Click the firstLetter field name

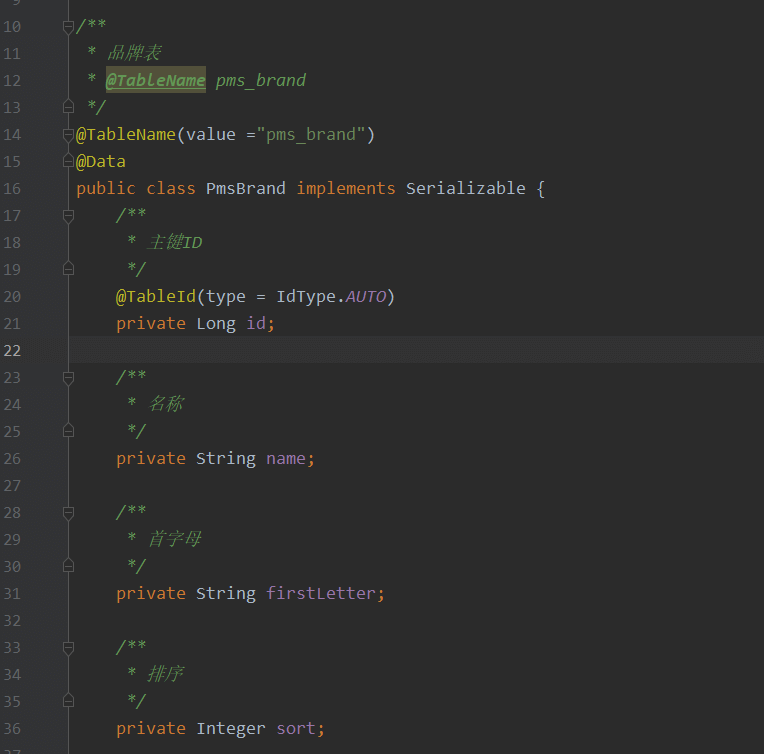pos(321,593)
